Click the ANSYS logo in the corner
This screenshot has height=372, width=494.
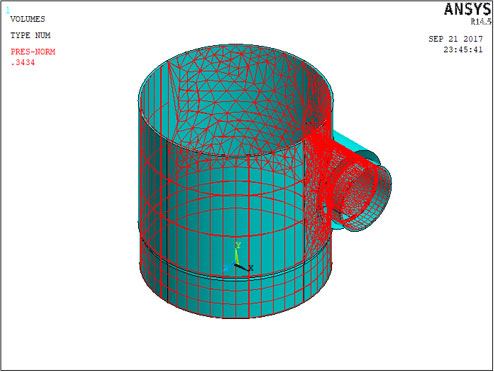pos(468,9)
